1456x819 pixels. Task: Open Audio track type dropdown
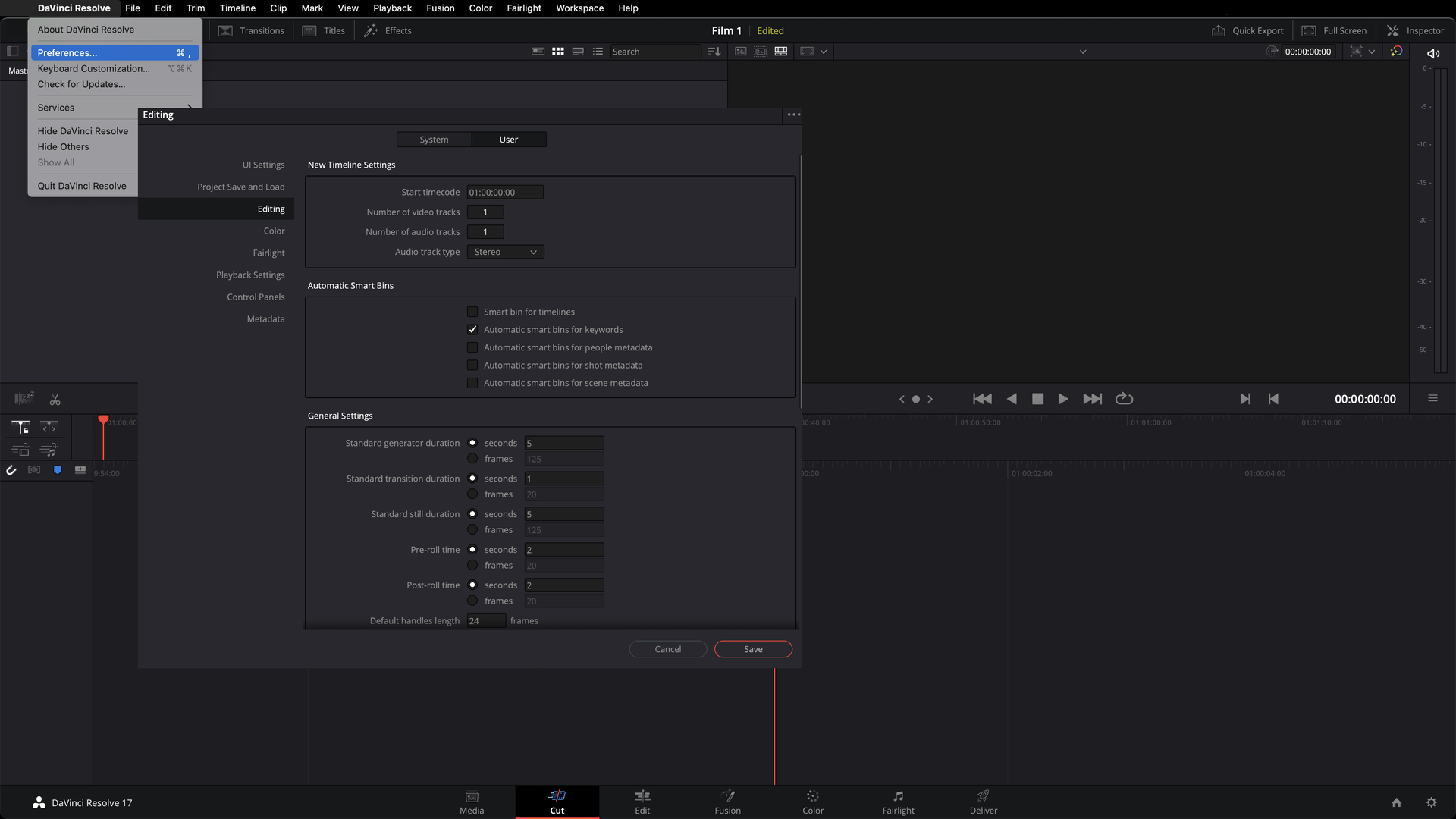click(504, 251)
